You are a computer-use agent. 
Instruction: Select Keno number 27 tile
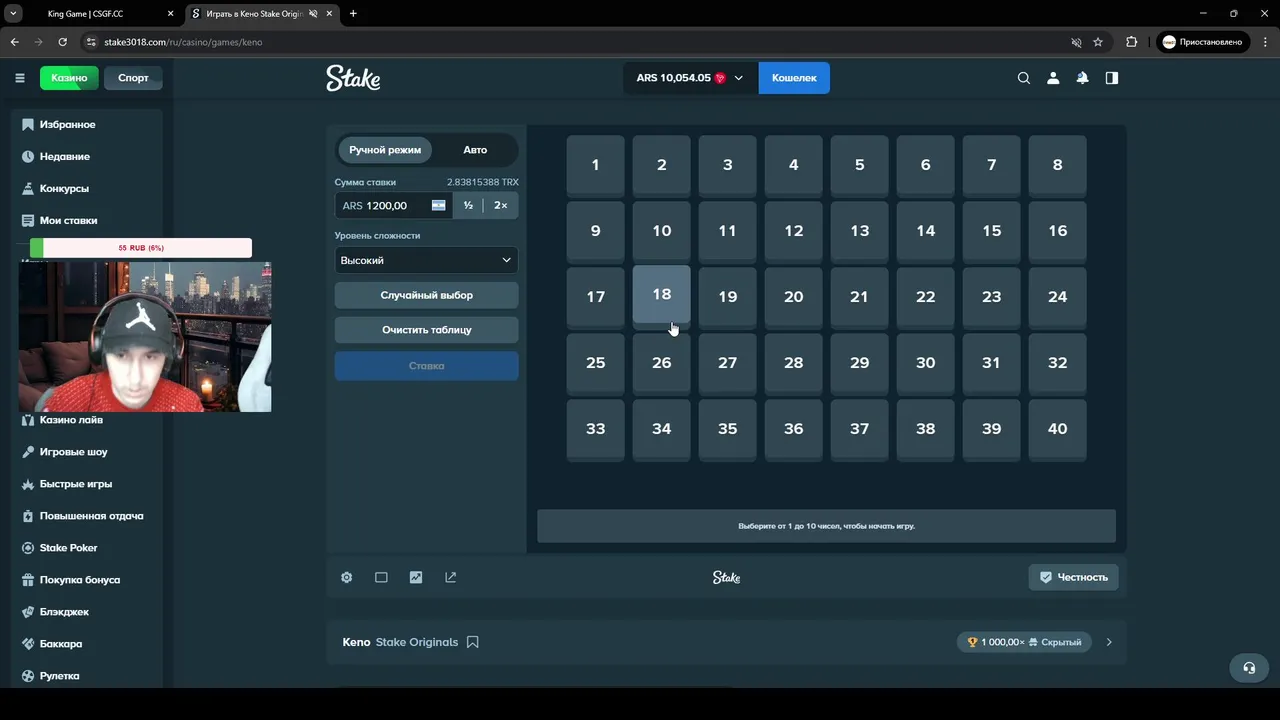tap(727, 363)
